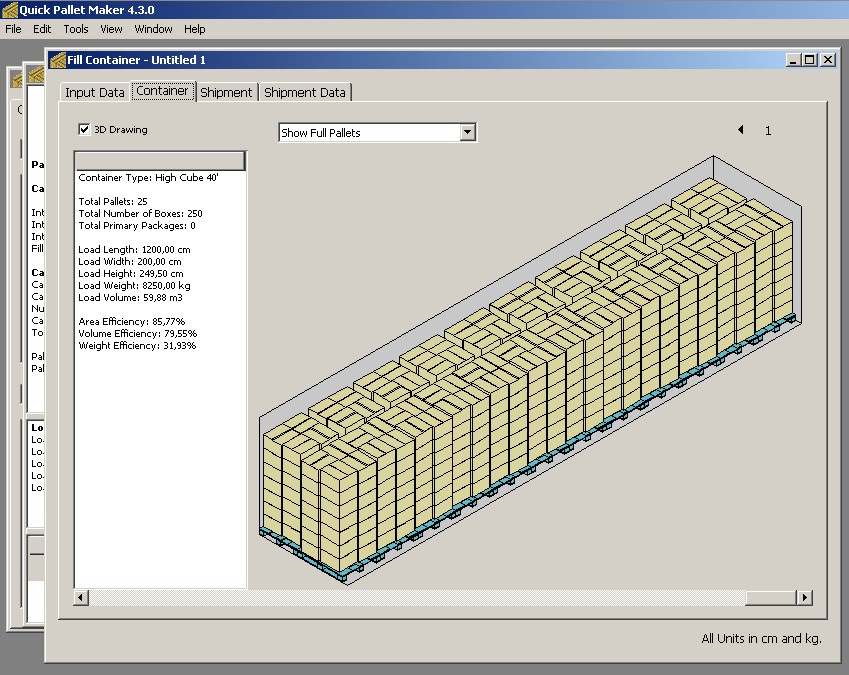This screenshot has height=675, width=849.
Task: Maximize the Fill Container window
Action: pyautogui.click(x=810, y=60)
